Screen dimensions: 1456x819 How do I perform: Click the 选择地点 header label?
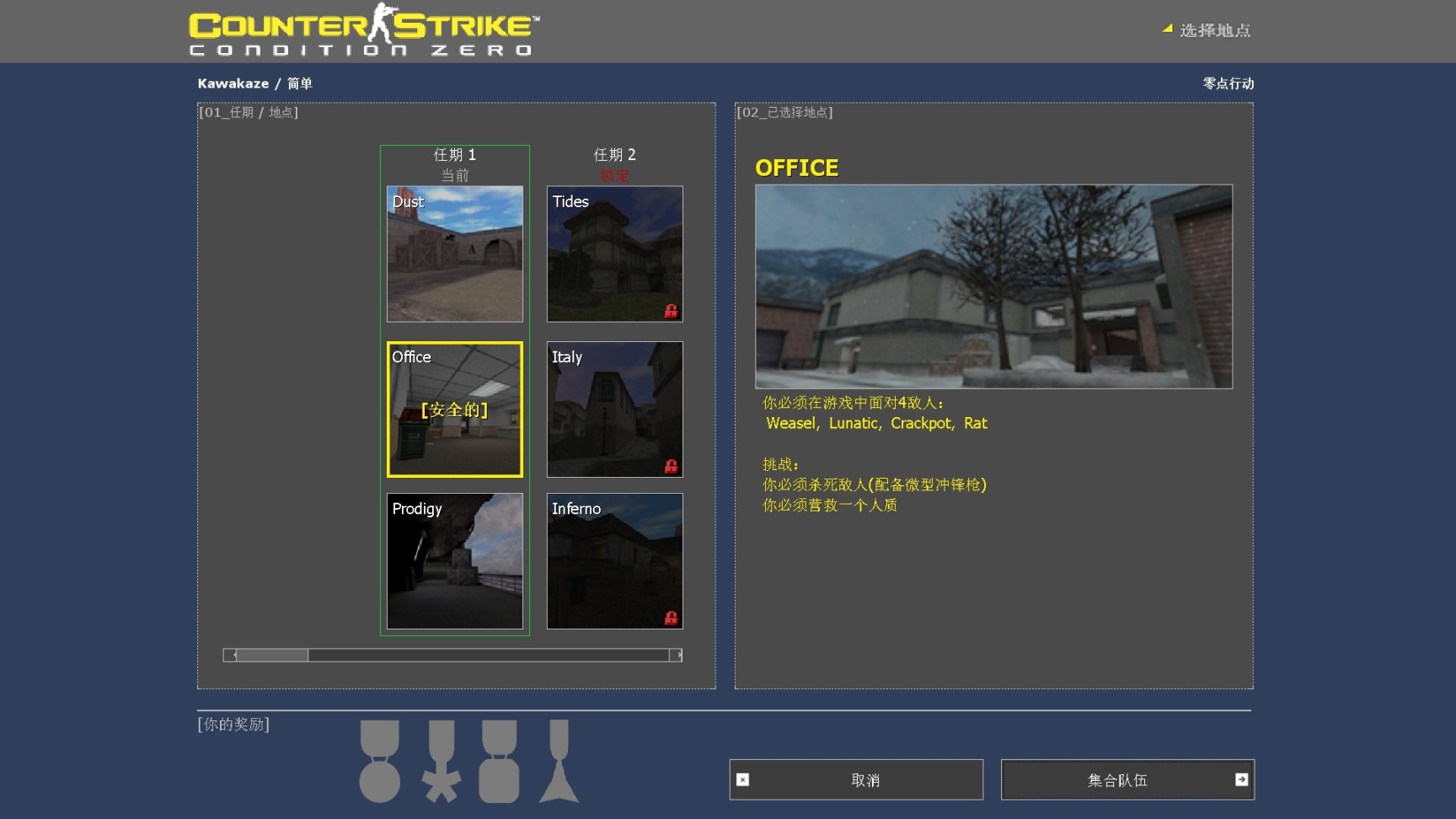tap(1215, 30)
